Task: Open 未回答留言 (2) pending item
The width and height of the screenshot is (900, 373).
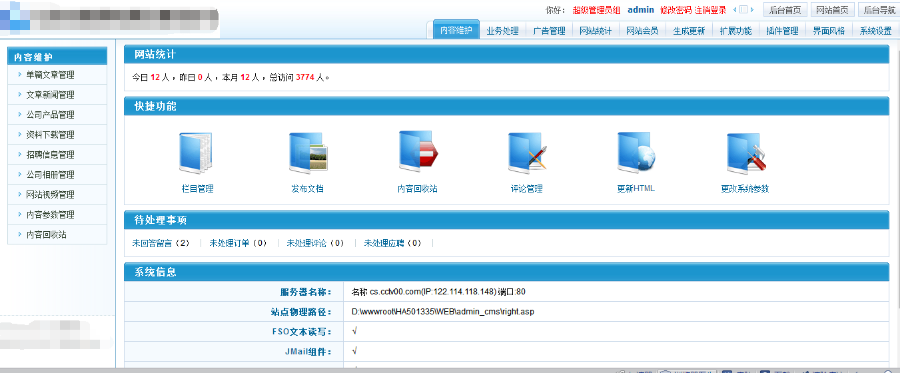Action: [x=160, y=243]
